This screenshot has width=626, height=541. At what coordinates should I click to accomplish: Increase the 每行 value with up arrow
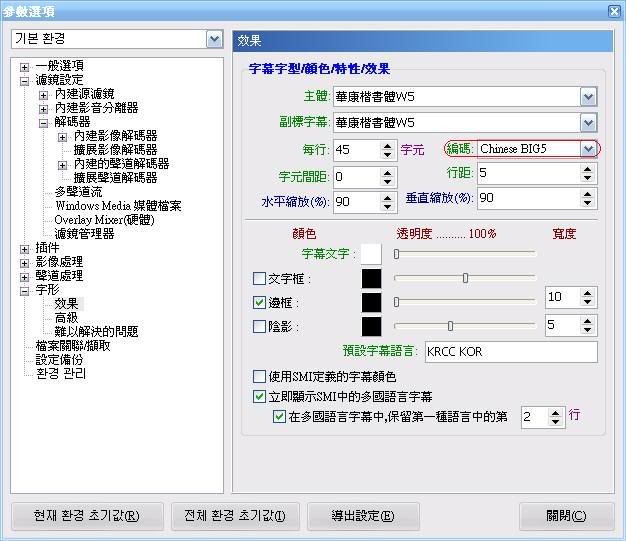[x=387, y=145]
